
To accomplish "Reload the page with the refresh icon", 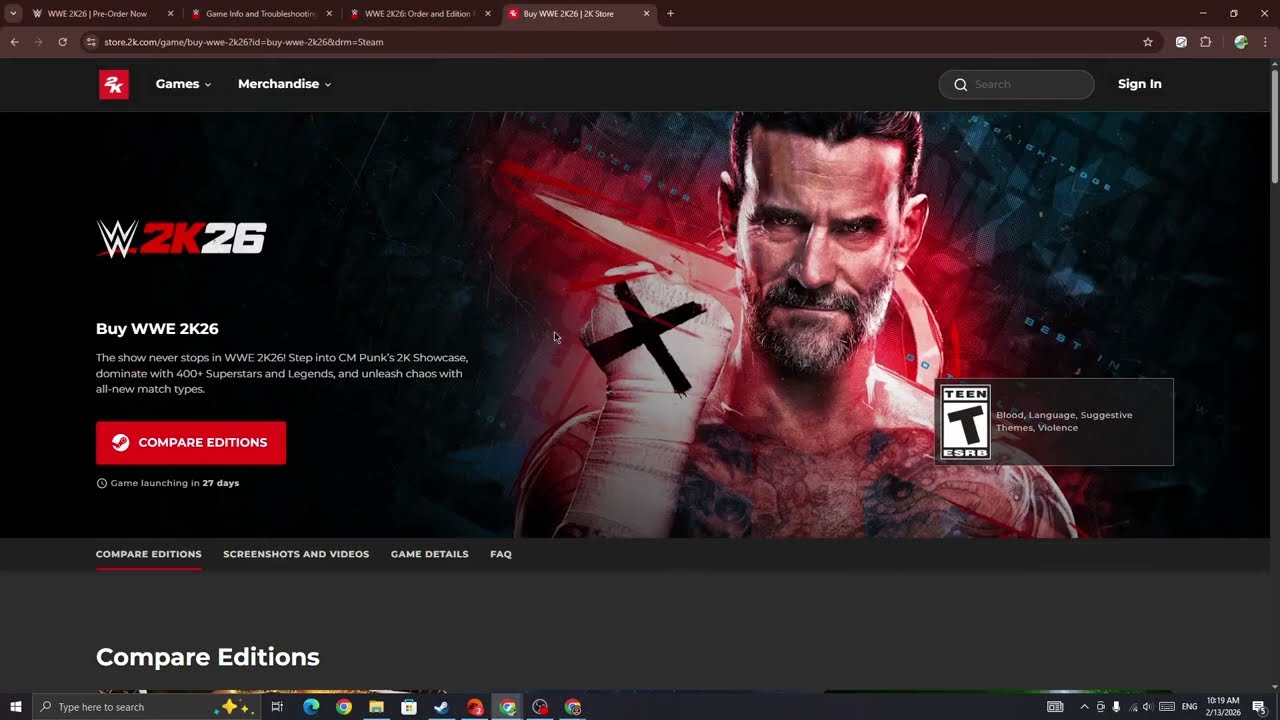I will [62, 42].
